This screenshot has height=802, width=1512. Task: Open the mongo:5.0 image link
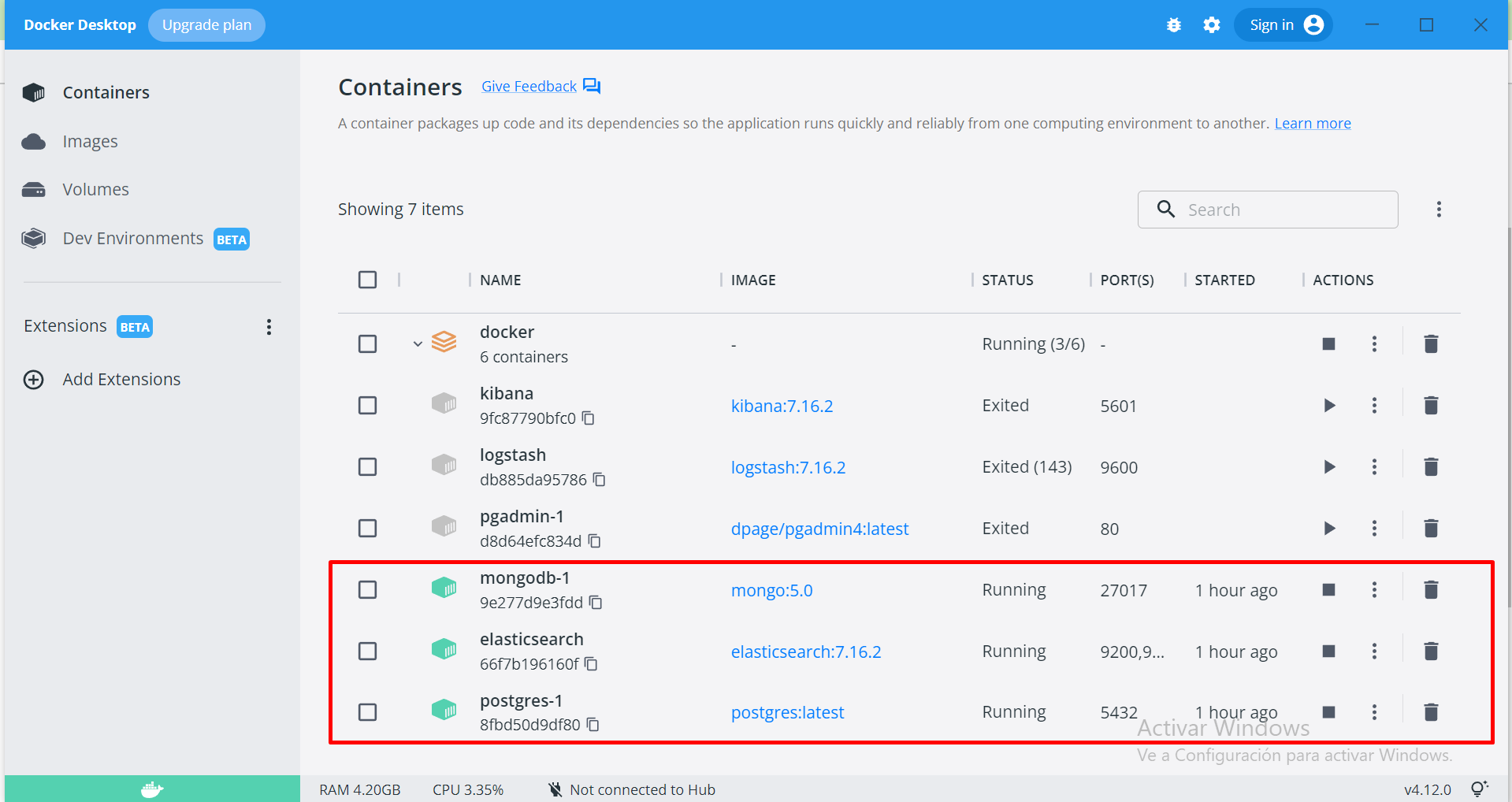(771, 590)
